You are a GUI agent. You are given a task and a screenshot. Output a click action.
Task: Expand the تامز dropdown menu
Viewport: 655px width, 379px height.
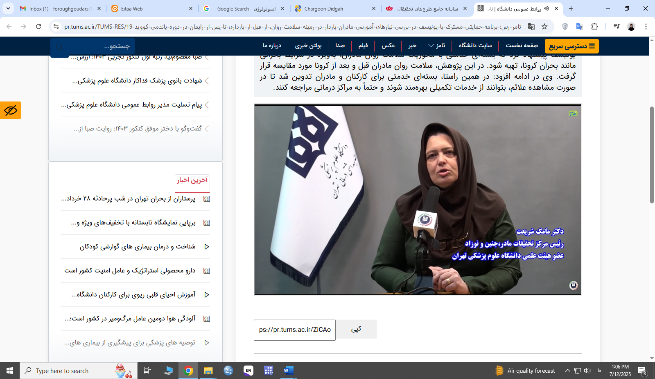(437, 46)
